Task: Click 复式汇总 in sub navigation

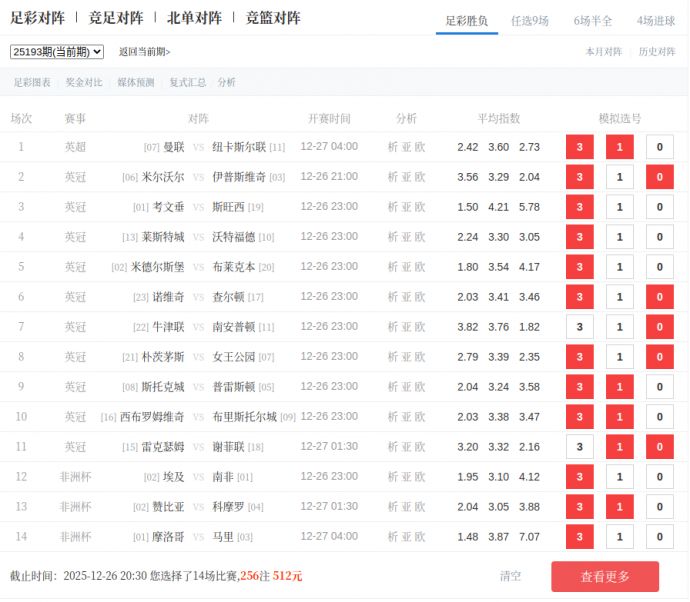Action: 187,83
